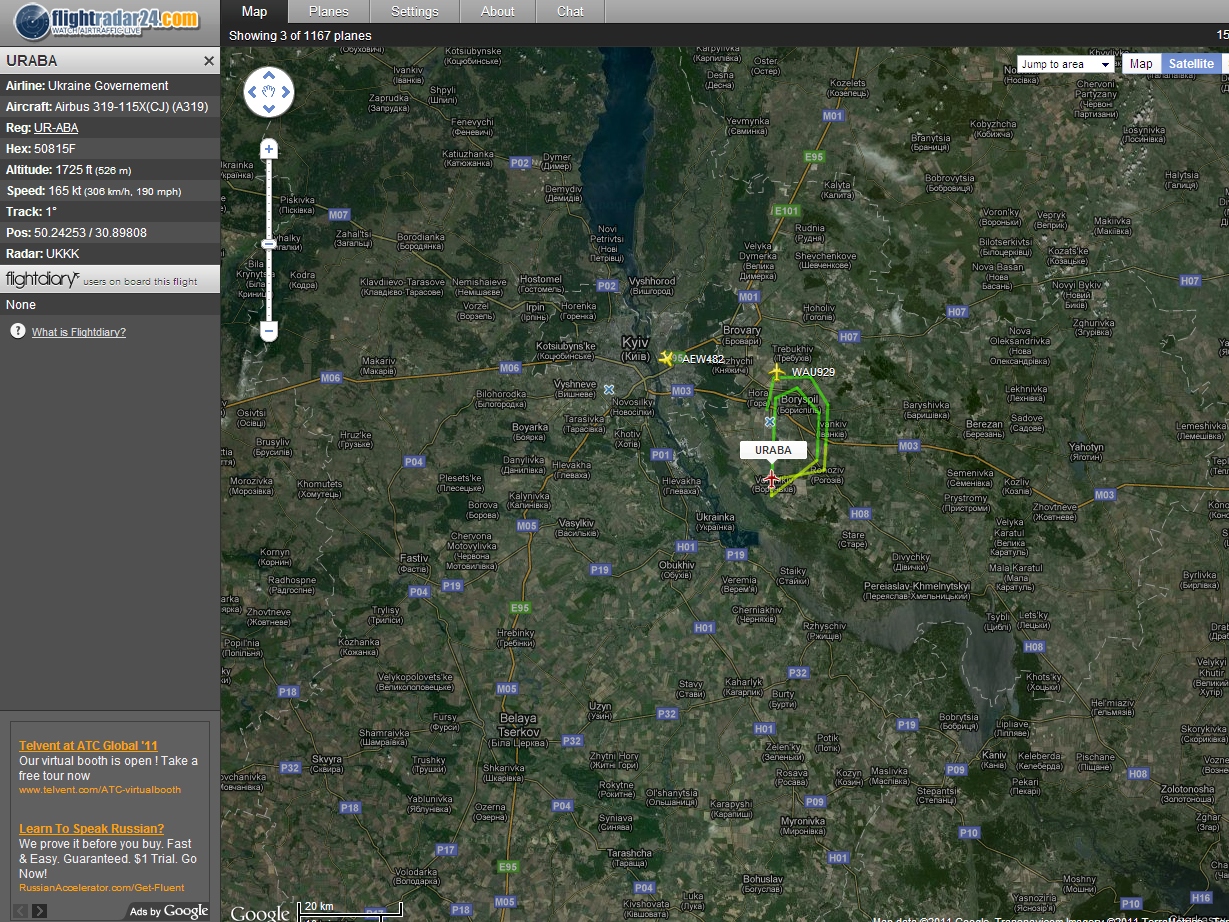Screen dimensions: 1229x922
Task: Pan the map down with arrow
Action: (268, 110)
